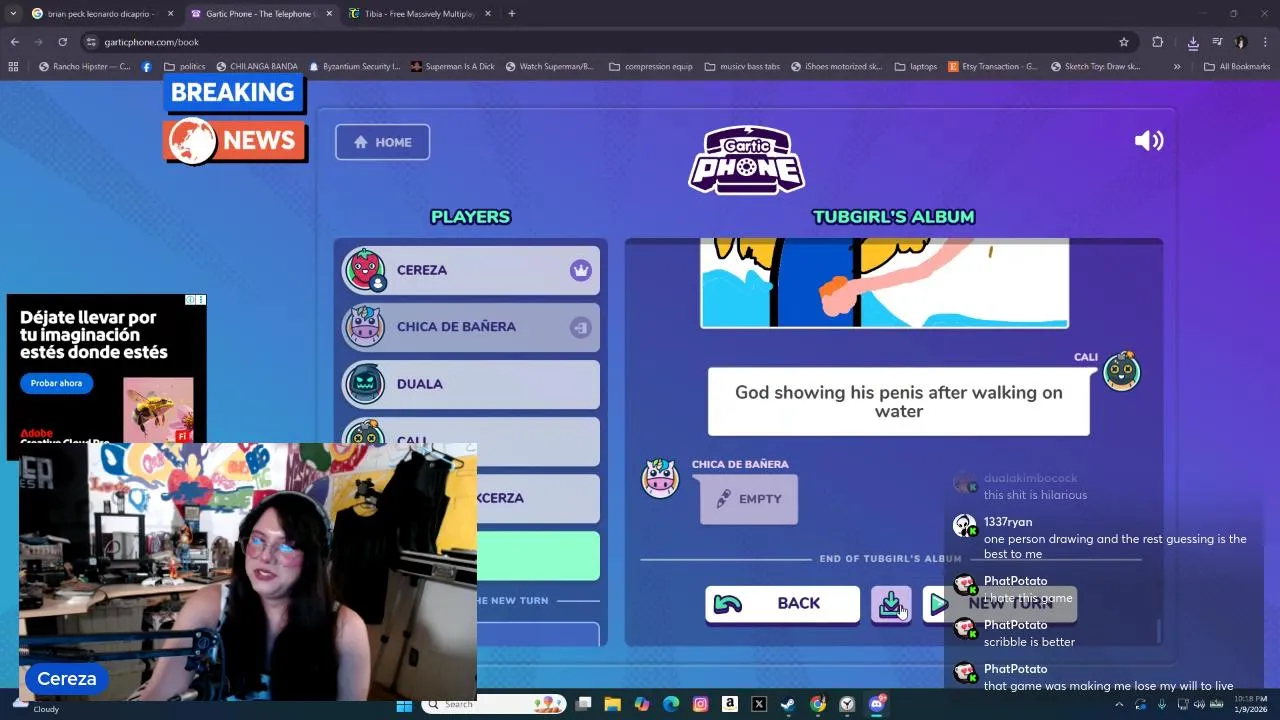Open the X app from the taskbar
This screenshot has width=1280, height=720.
point(759,705)
